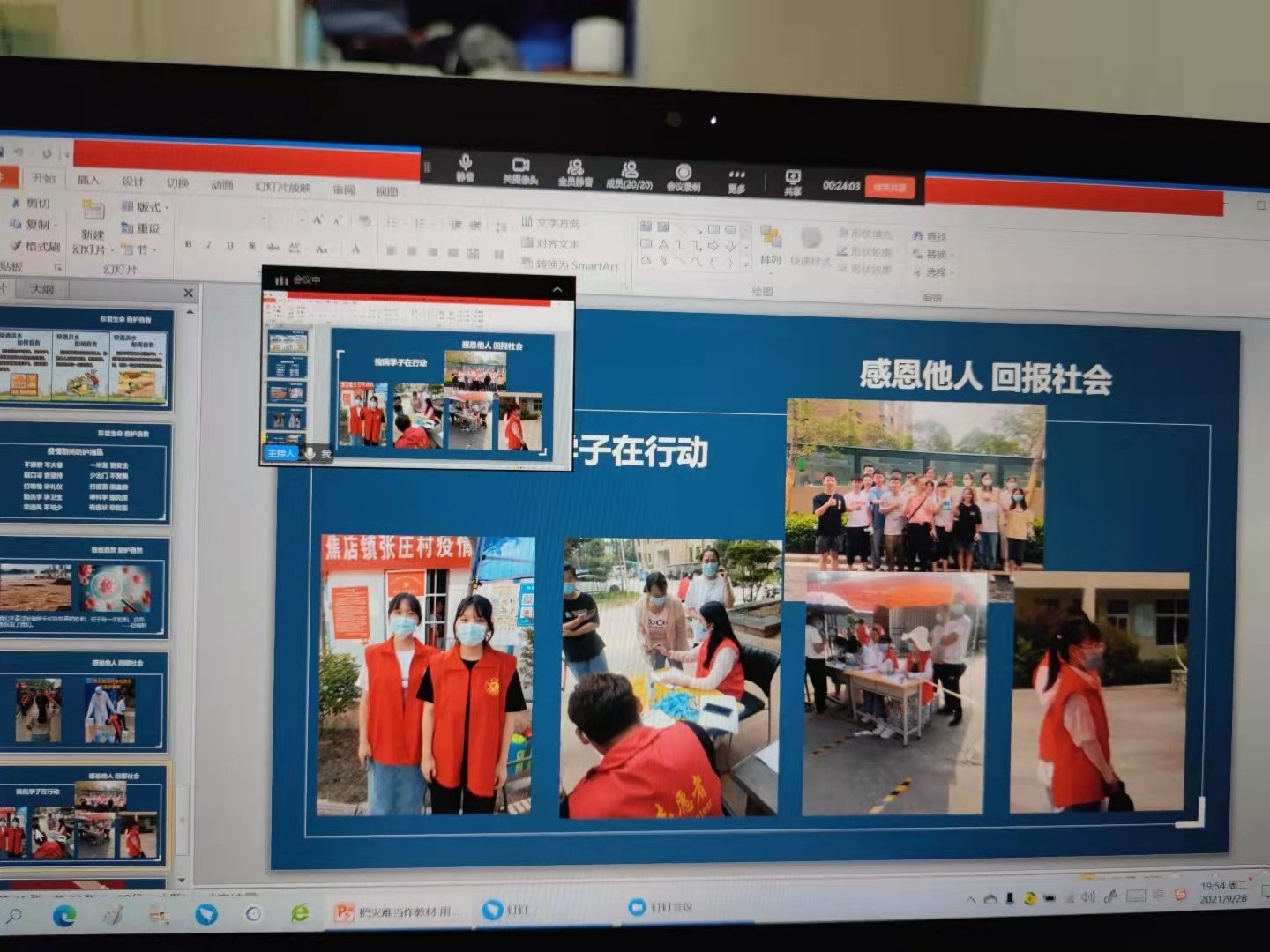Expand the slide Layout dropdown

point(145,207)
